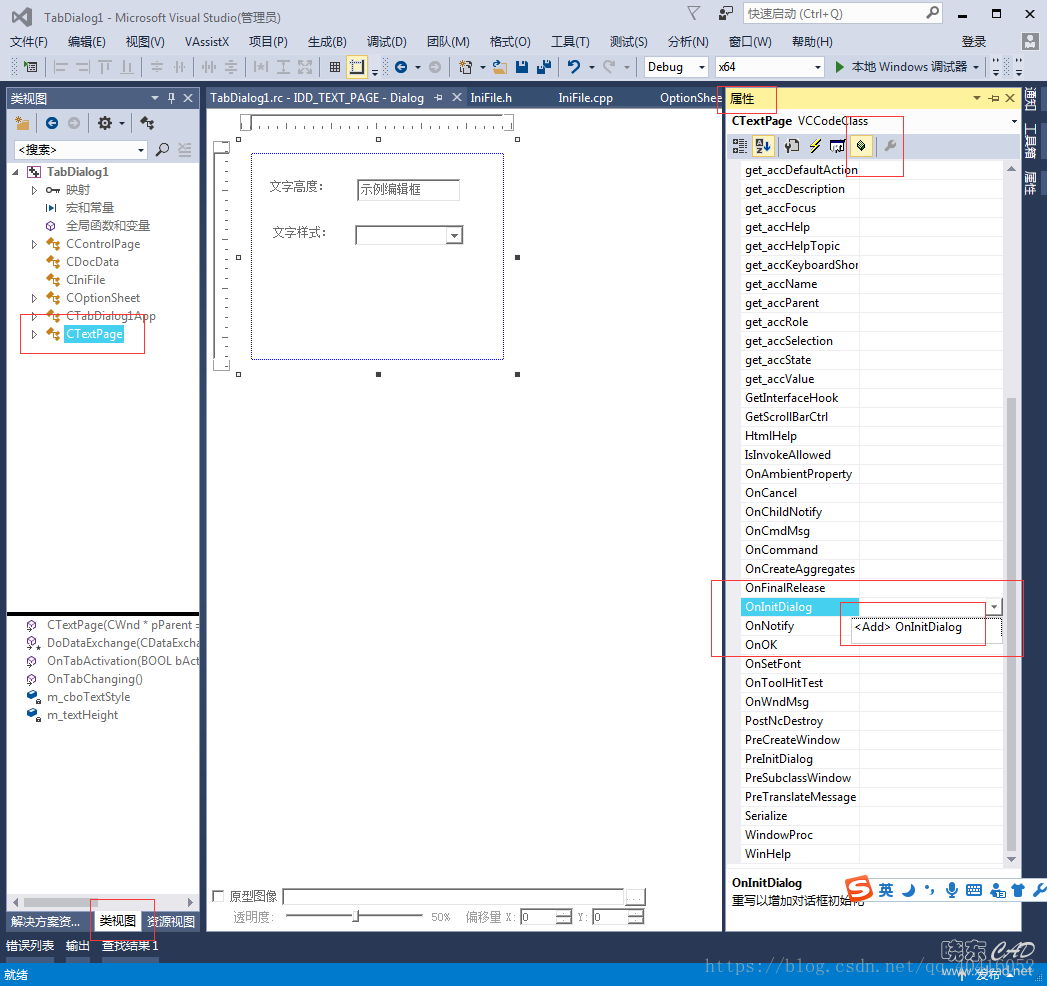
Task: Open Class View settings gear
Action: (105, 123)
